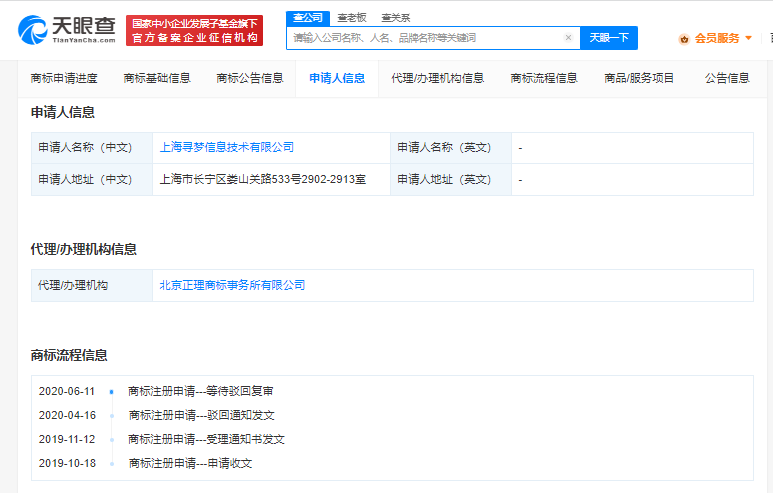This screenshot has width=773, height=493.
Task: Click the 2020-04-16 timeline marker dot
Action: 112,416
